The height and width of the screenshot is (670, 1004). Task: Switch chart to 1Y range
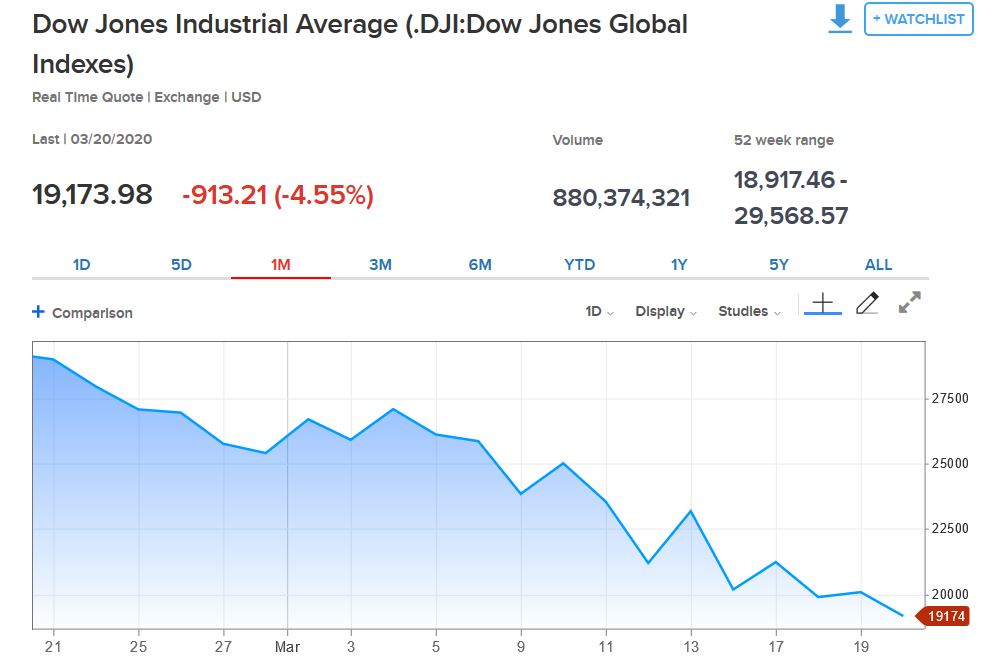679,265
